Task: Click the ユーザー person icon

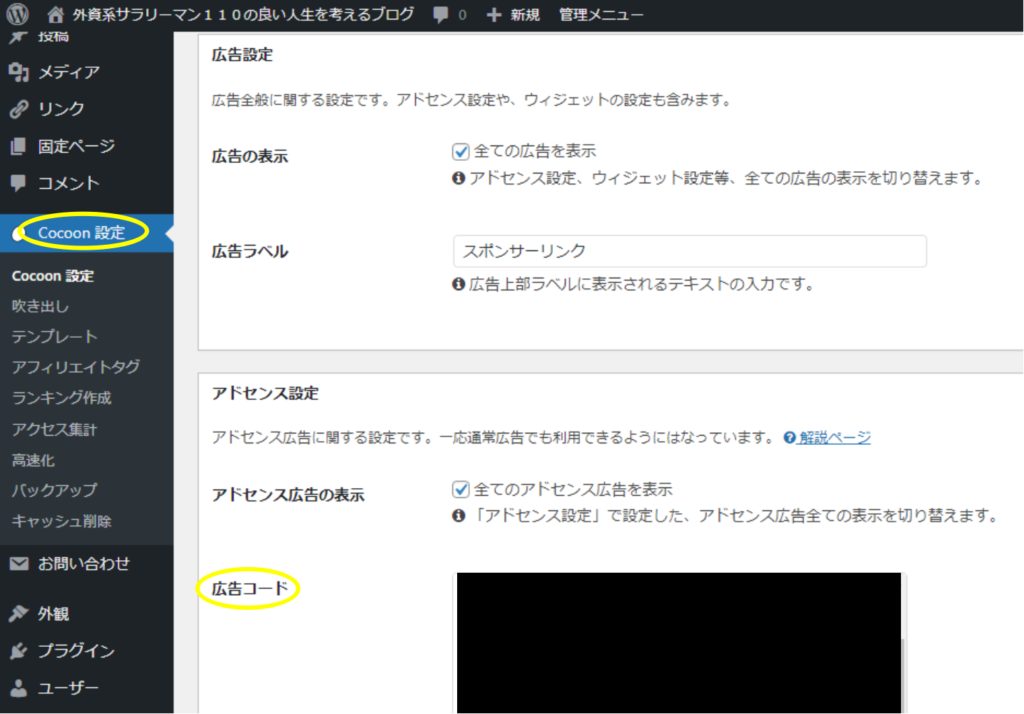Action: click(19, 688)
